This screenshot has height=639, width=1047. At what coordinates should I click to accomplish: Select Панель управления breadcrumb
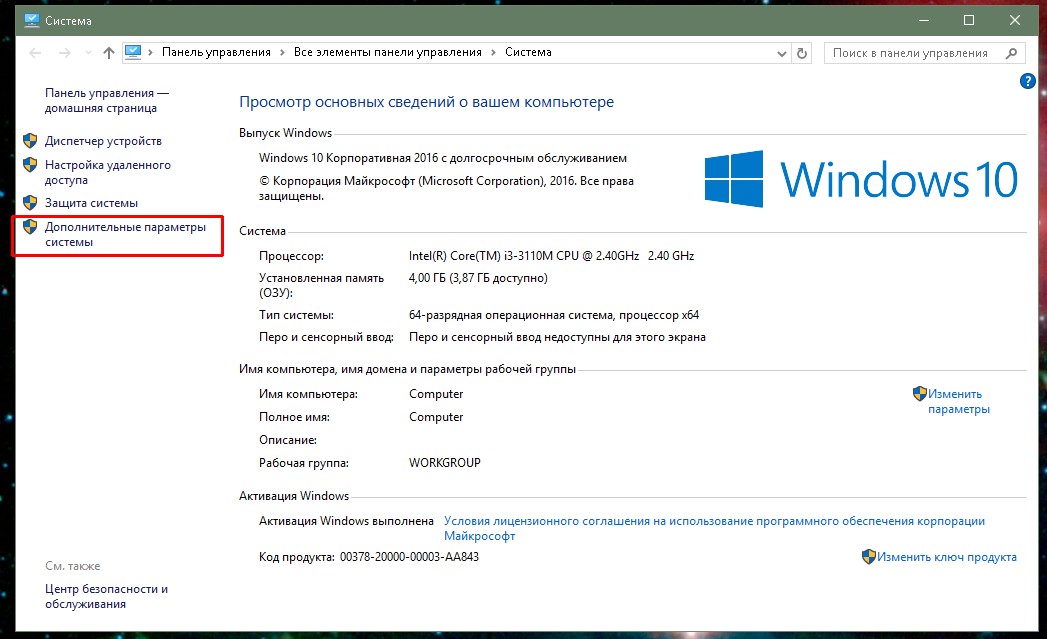(216, 52)
